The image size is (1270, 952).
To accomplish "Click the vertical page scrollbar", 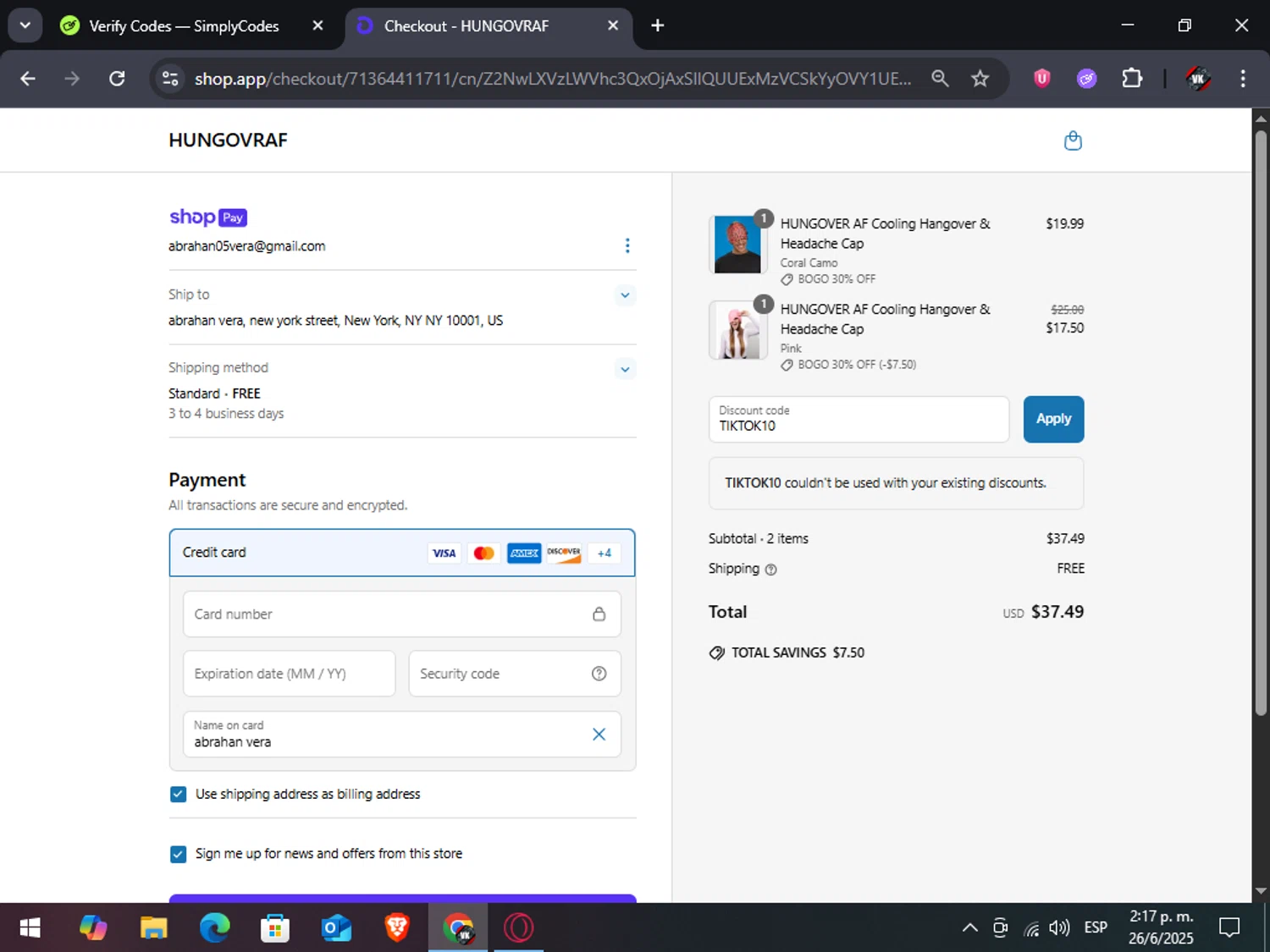I will (x=1261, y=423).
